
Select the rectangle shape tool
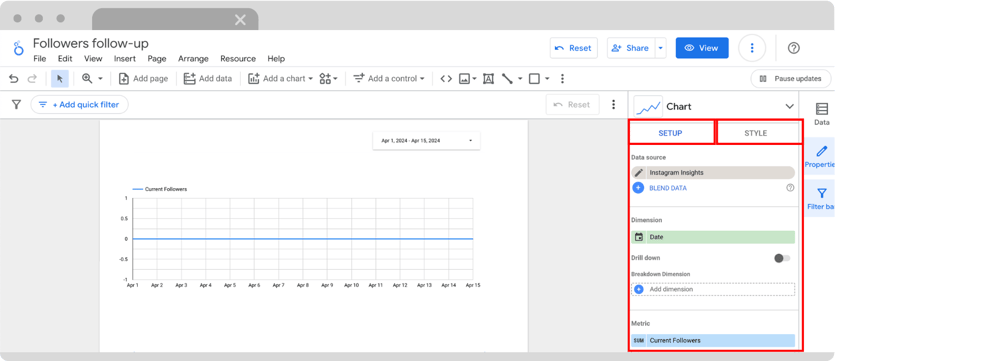pyautogui.click(x=534, y=79)
